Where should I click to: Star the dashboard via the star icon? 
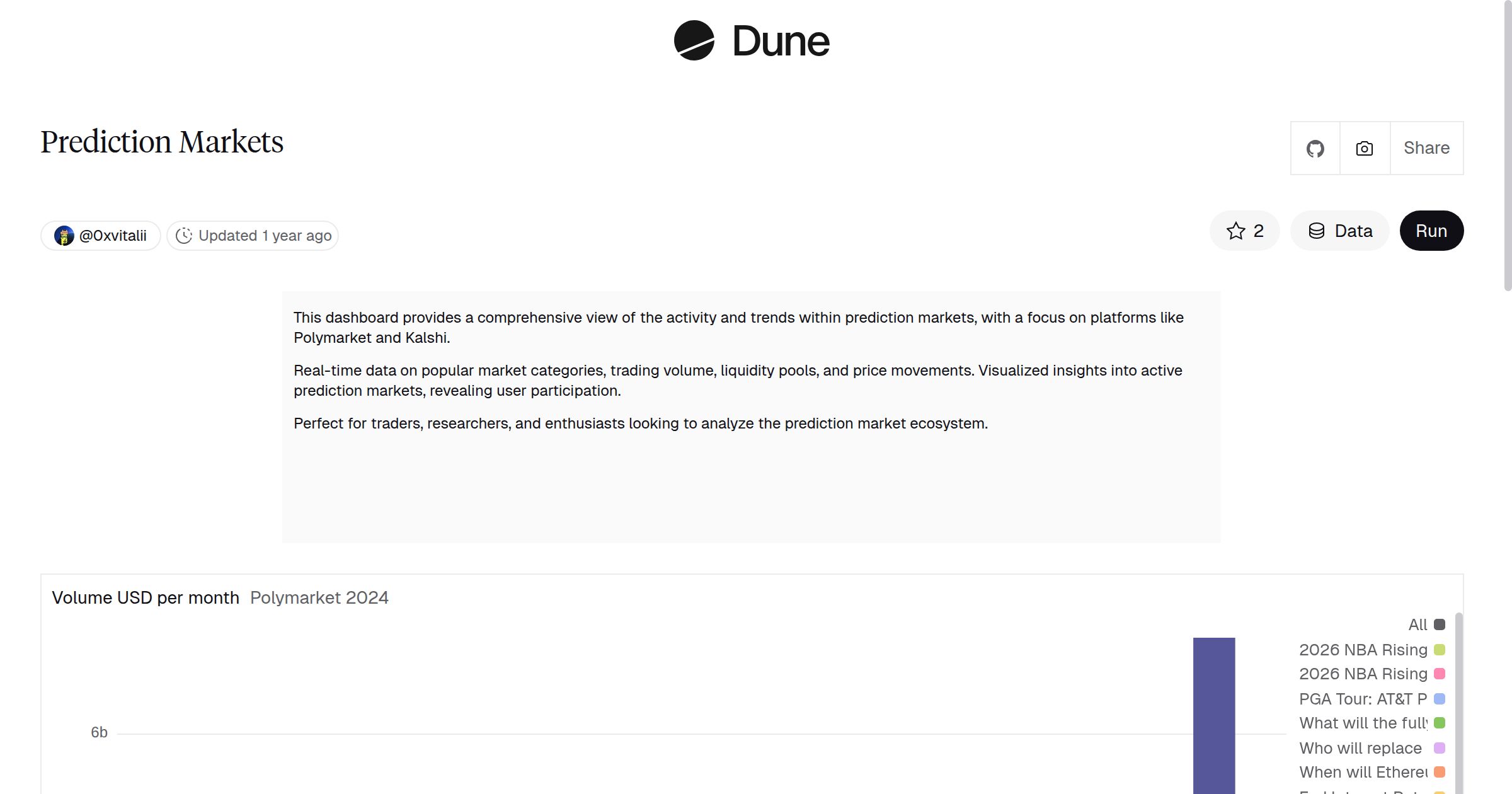tap(1236, 231)
